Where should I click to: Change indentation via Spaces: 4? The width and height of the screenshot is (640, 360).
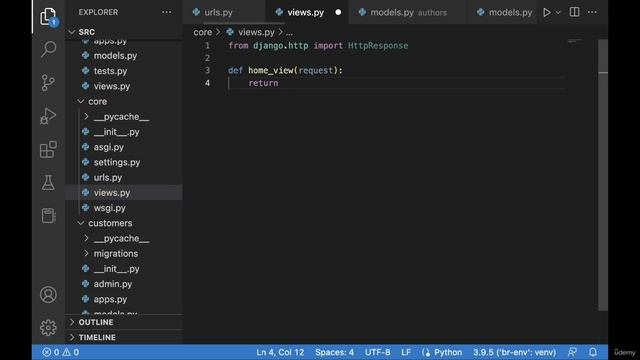[334, 352]
